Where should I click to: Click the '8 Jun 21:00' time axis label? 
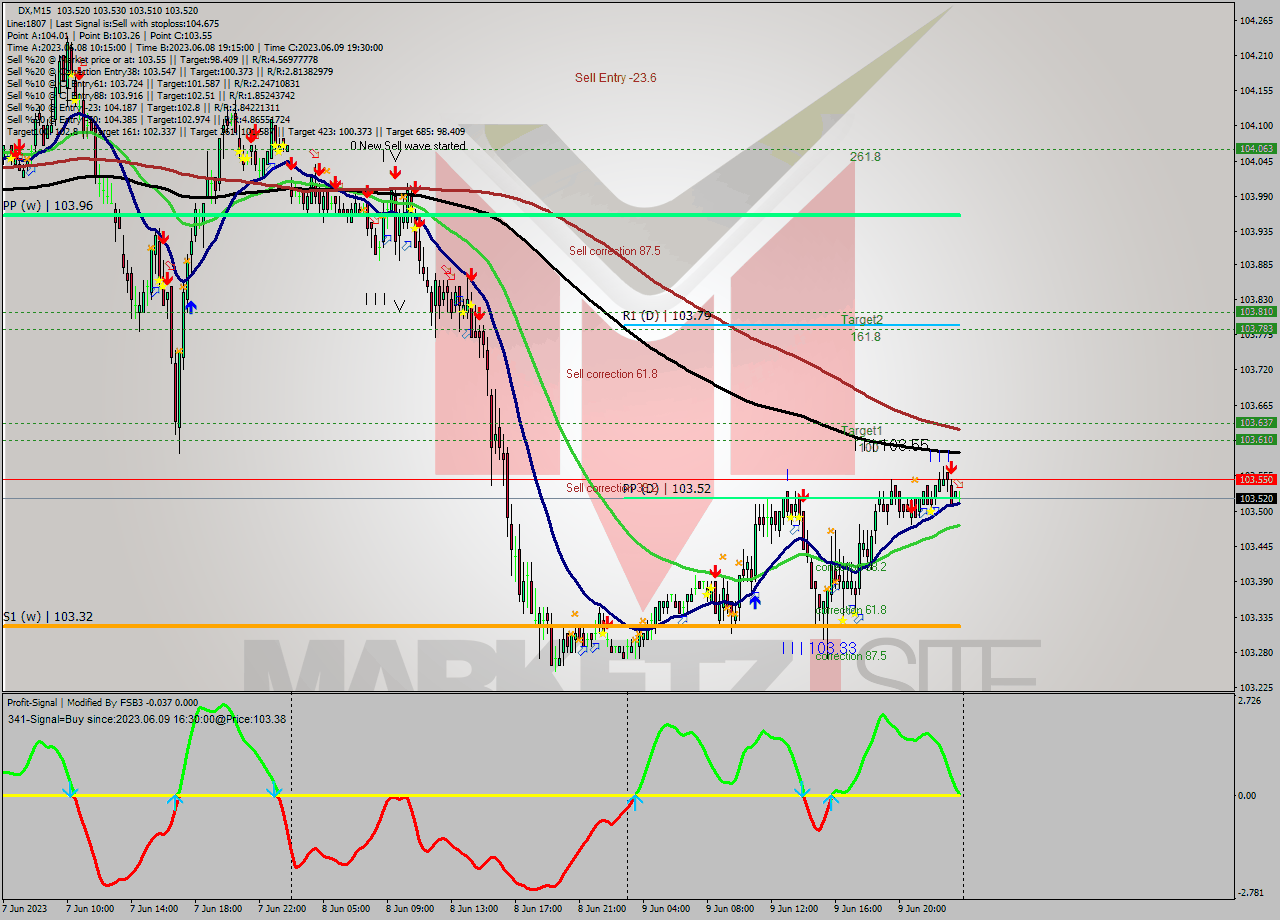point(603,909)
